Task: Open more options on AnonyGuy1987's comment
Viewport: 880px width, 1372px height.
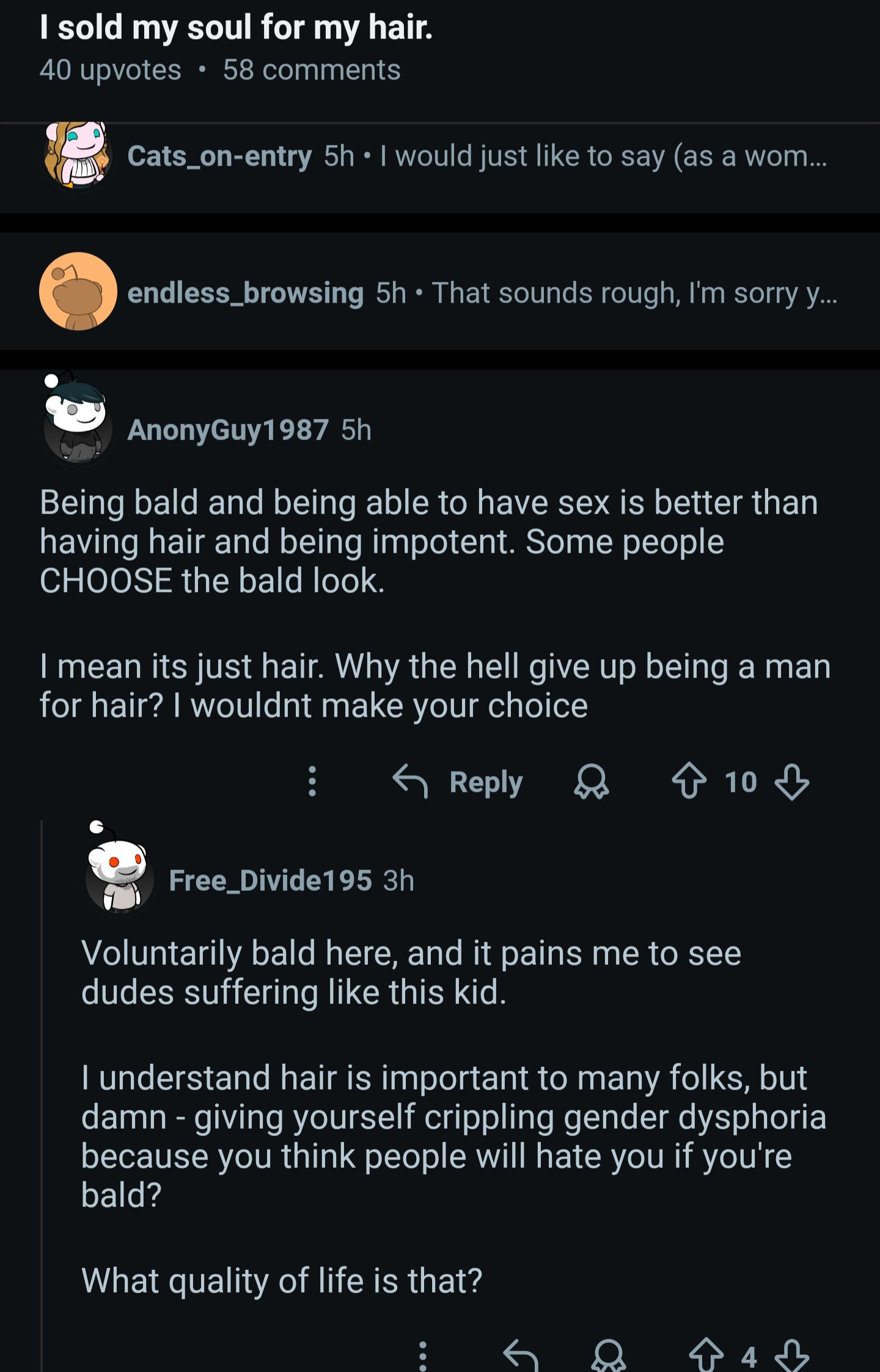Action: click(312, 781)
